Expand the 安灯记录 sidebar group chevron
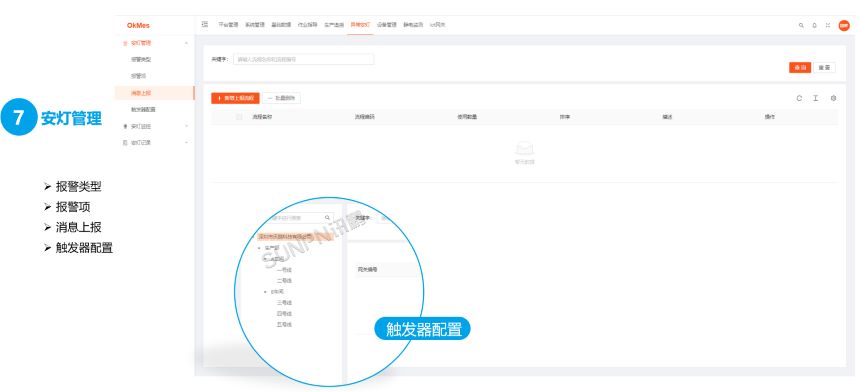This screenshot has width=860, height=392. pos(186,143)
